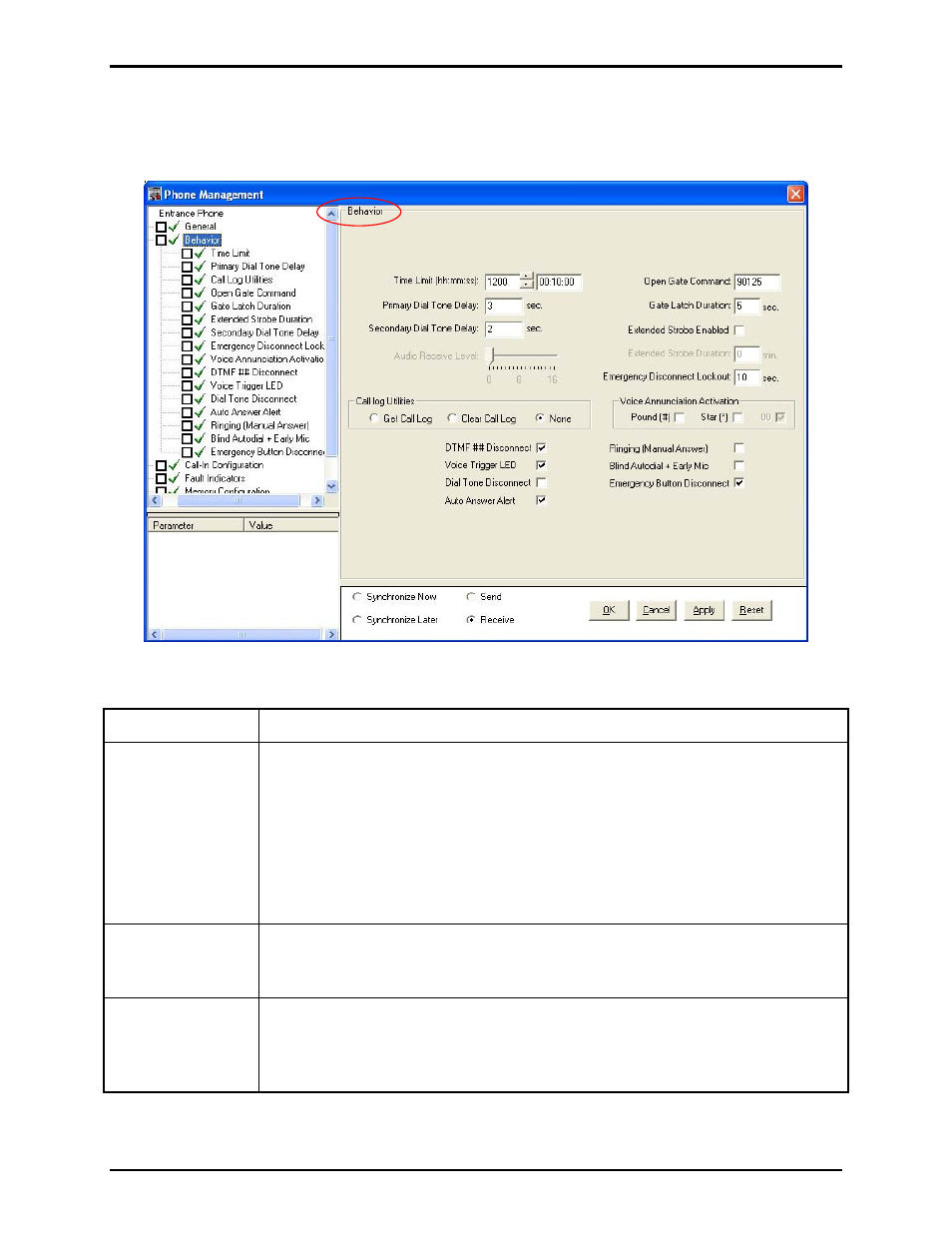Image resolution: width=952 pixels, height=1233 pixels.
Task: Click the OK button
Action: [609, 610]
